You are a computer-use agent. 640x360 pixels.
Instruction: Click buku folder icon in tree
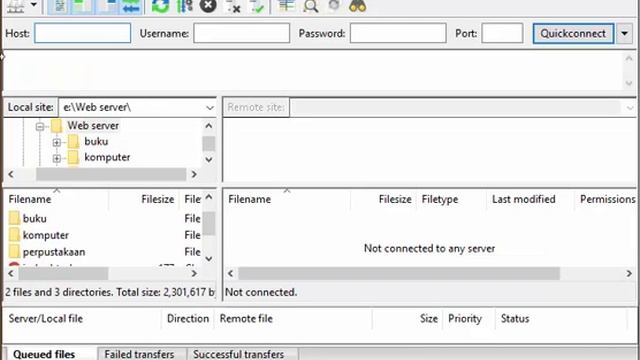tap(73, 141)
